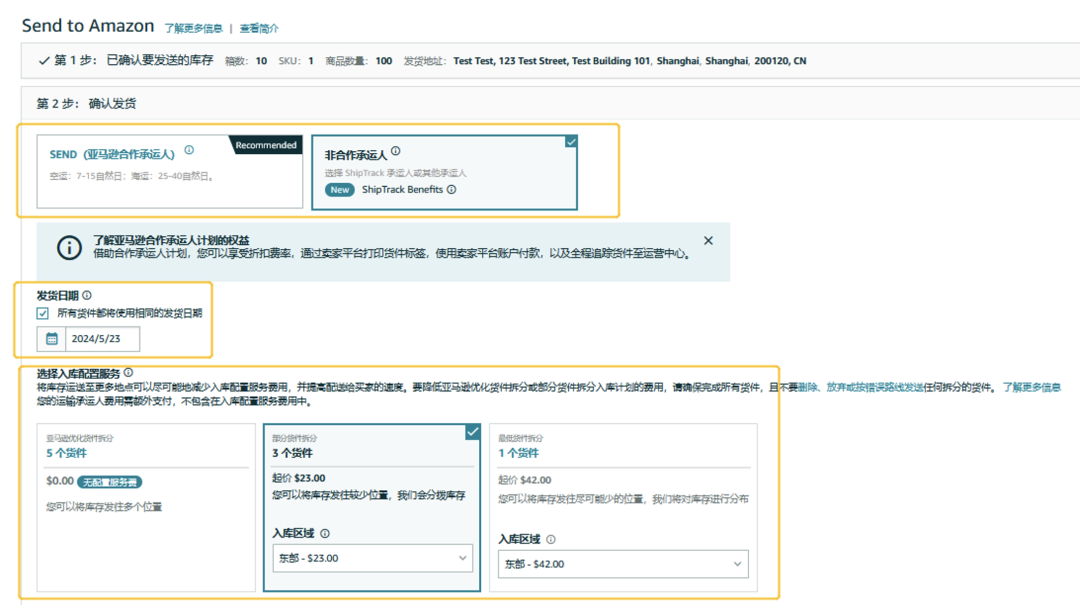Click 了解更多信息 link beside Send to Amazon

pos(193,29)
